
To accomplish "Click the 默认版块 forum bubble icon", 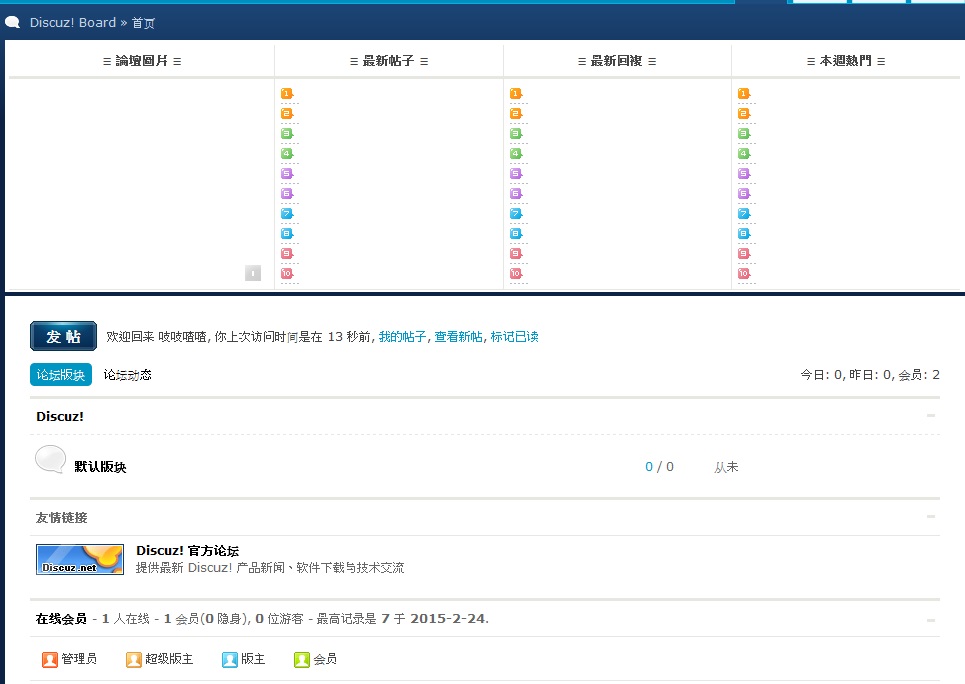I will tap(50, 459).
